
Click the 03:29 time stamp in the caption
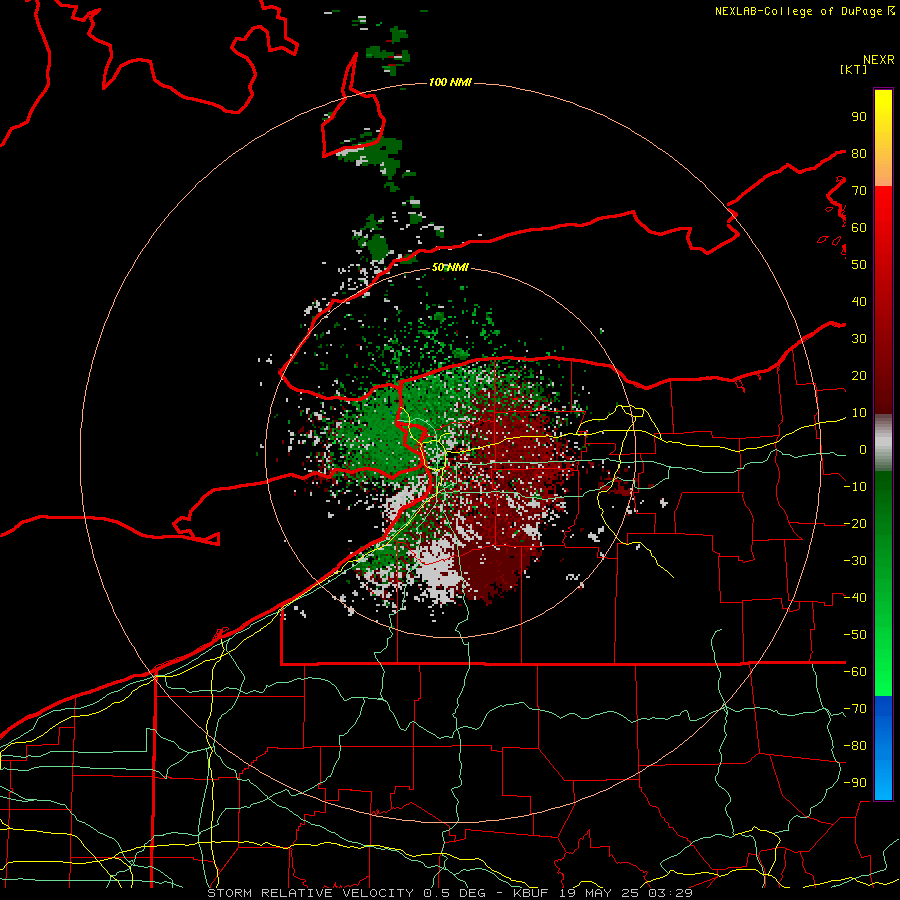point(670,893)
